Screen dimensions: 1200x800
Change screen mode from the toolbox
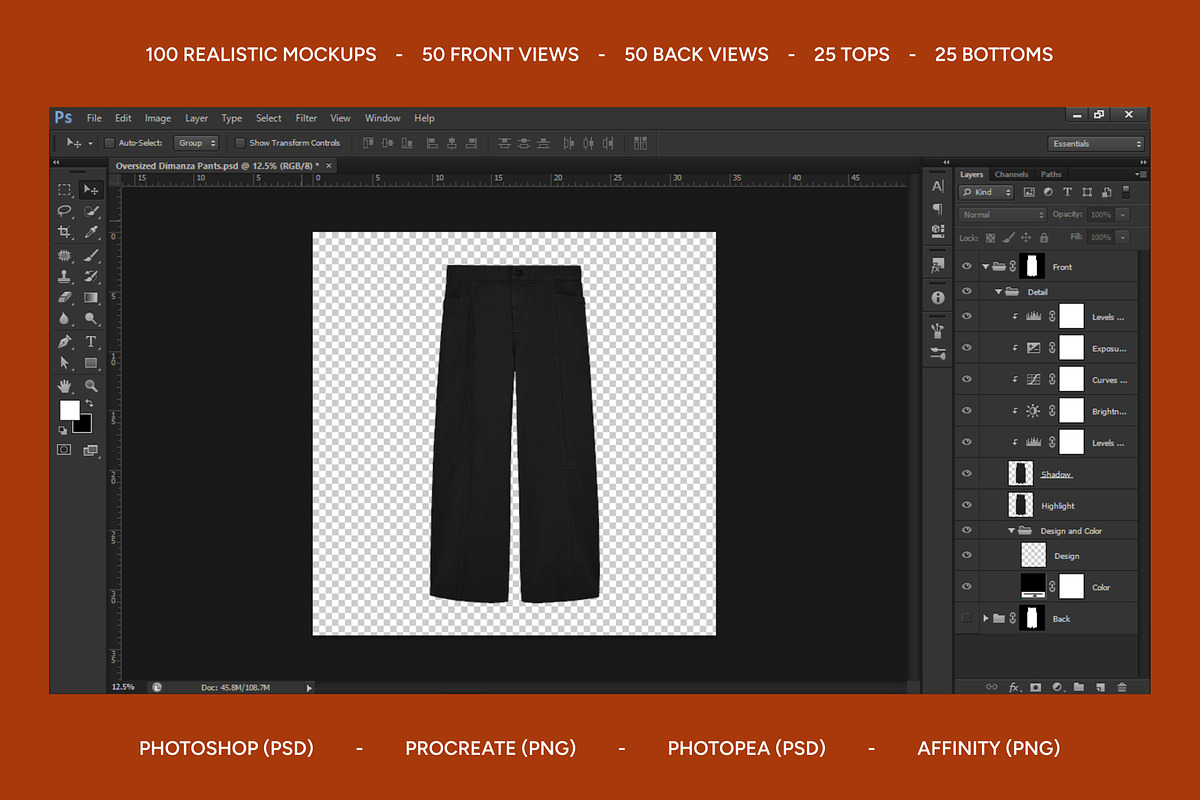pyautogui.click(x=91, y=450)
